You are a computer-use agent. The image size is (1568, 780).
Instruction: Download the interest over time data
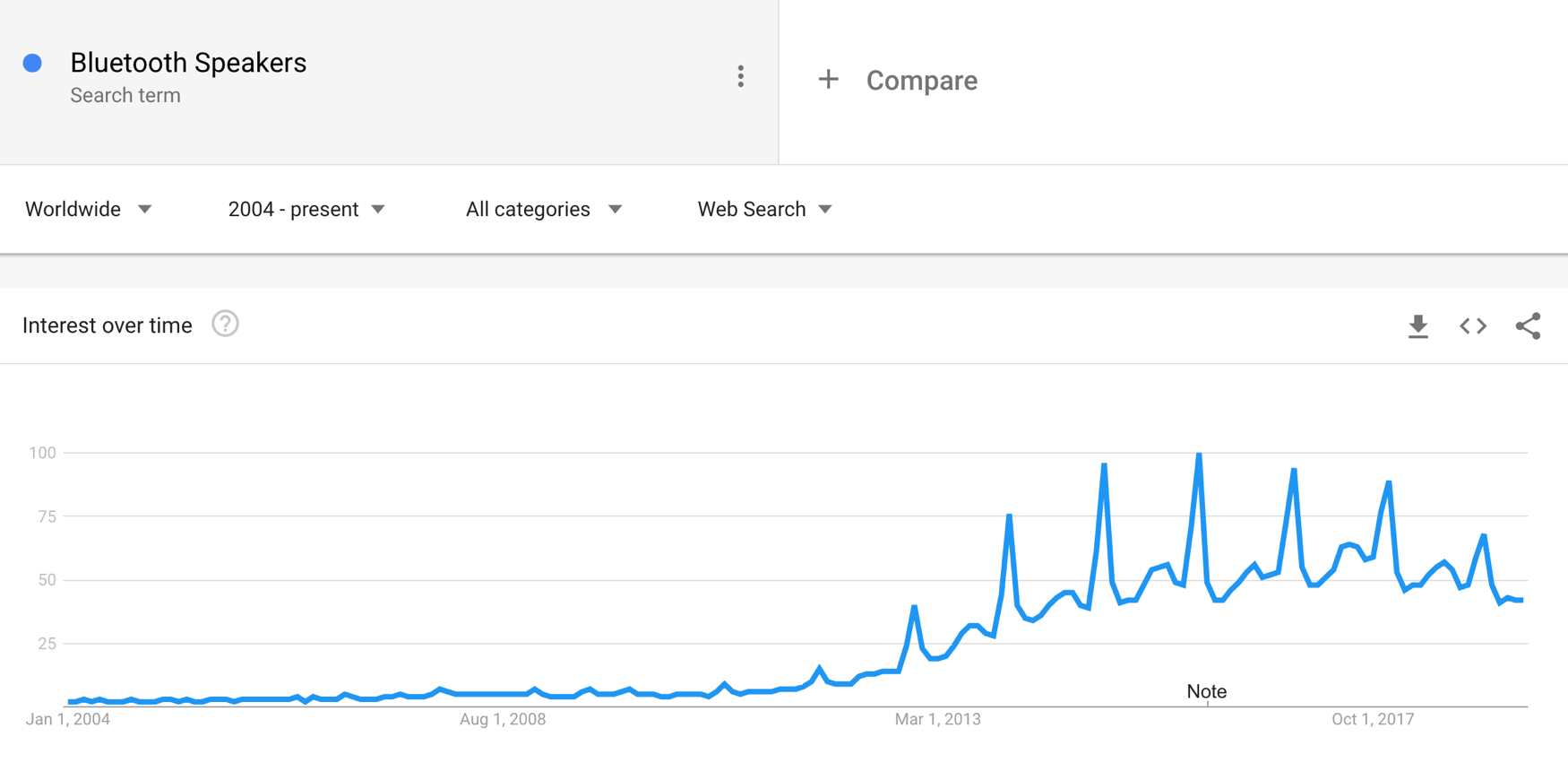coord(1417,326)
